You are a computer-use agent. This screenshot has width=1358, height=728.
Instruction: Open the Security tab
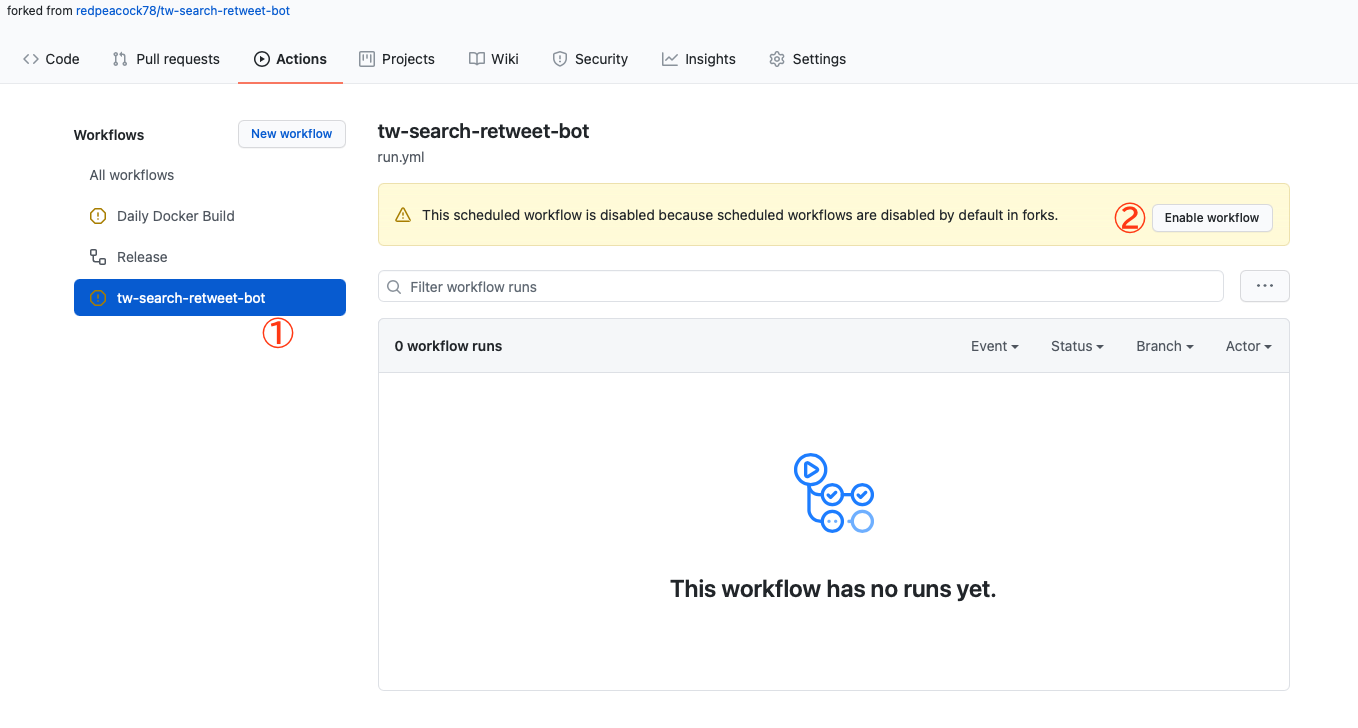click(x=590, y=59)
